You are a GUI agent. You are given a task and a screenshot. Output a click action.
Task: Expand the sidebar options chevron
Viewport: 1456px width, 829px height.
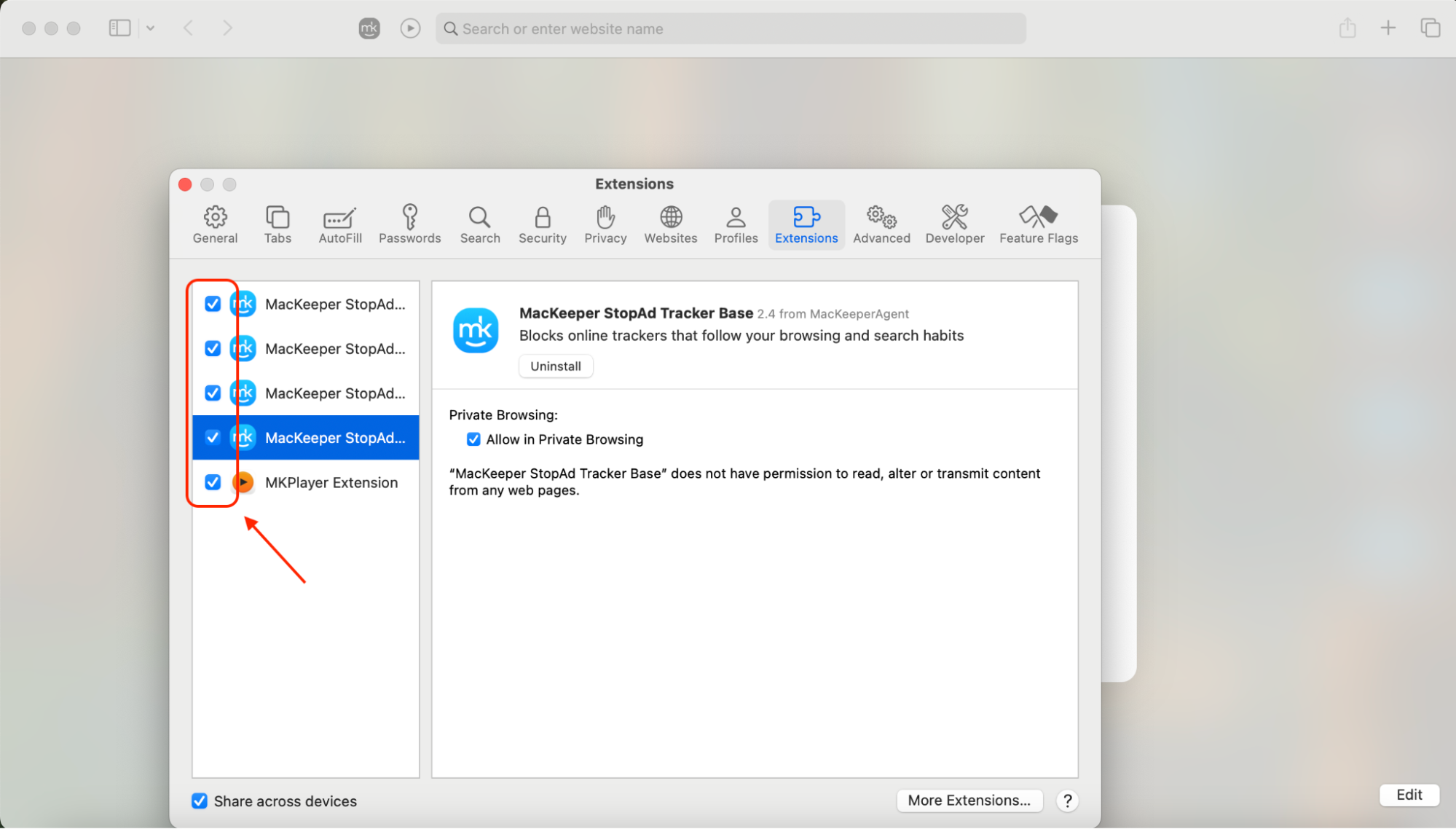[151, 28]
